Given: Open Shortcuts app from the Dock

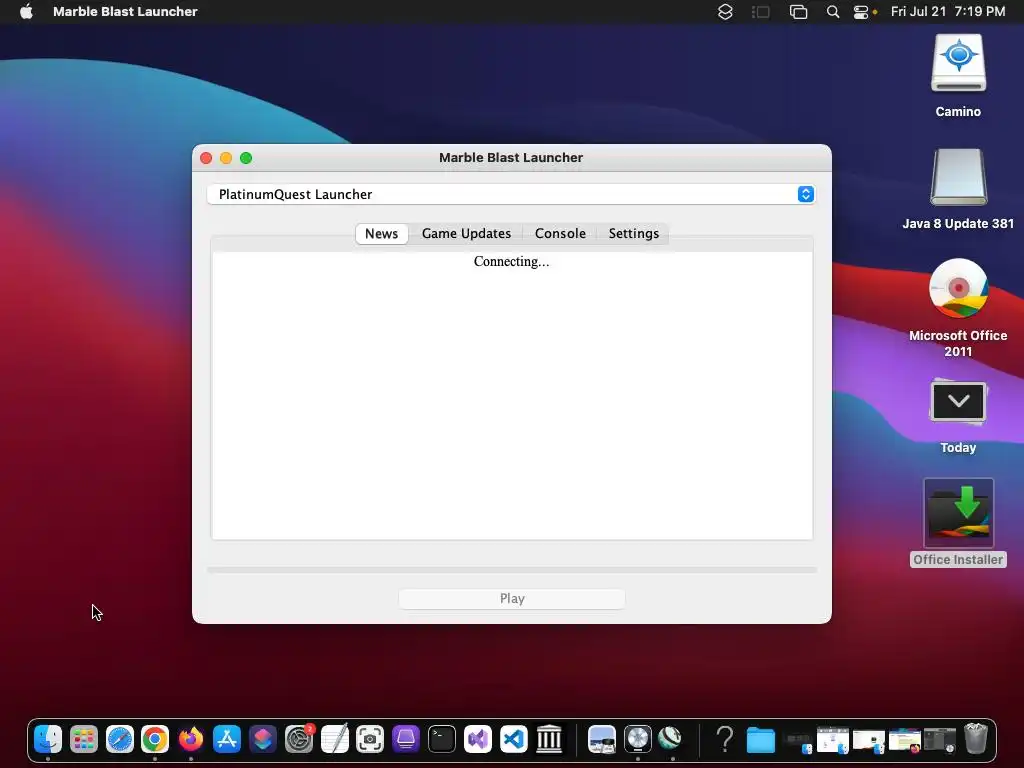Looking at the screenshot, I should [263, 739].
